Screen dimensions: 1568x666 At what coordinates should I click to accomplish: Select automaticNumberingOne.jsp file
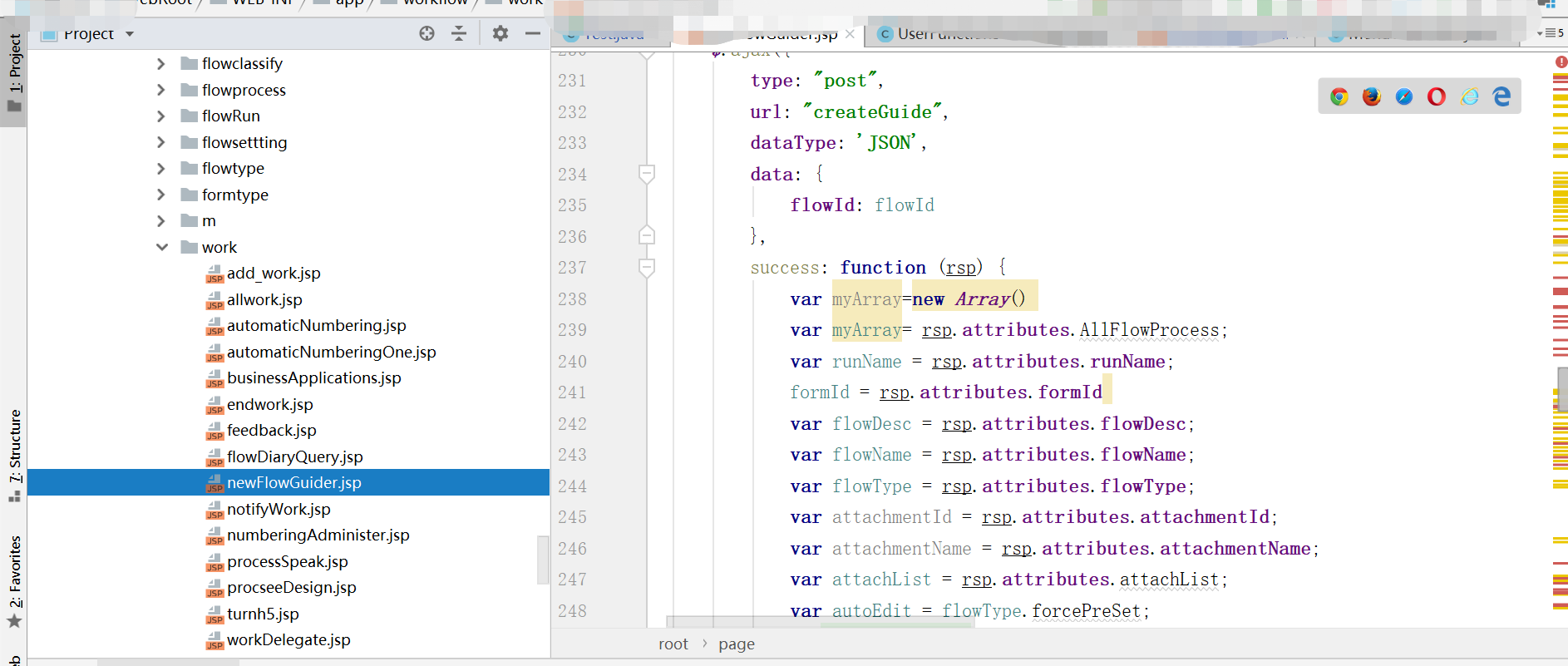pyautogui.click(x=331, y=352)
